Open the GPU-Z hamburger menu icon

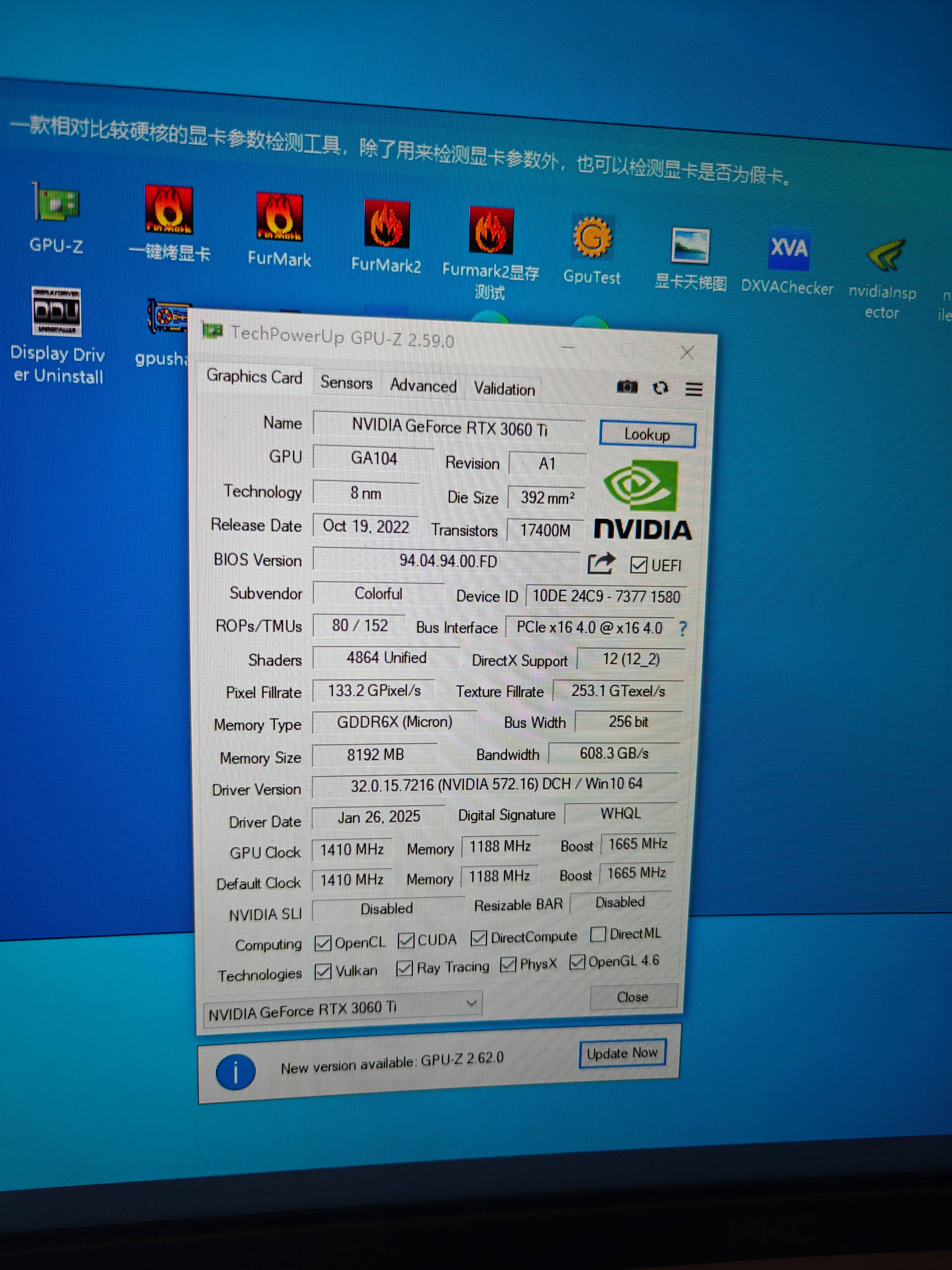[x=694, y=389]
